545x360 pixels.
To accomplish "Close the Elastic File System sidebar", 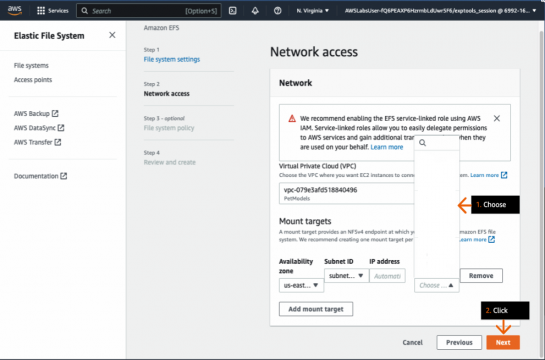I will pyautogui.click(x=112, y=35).
